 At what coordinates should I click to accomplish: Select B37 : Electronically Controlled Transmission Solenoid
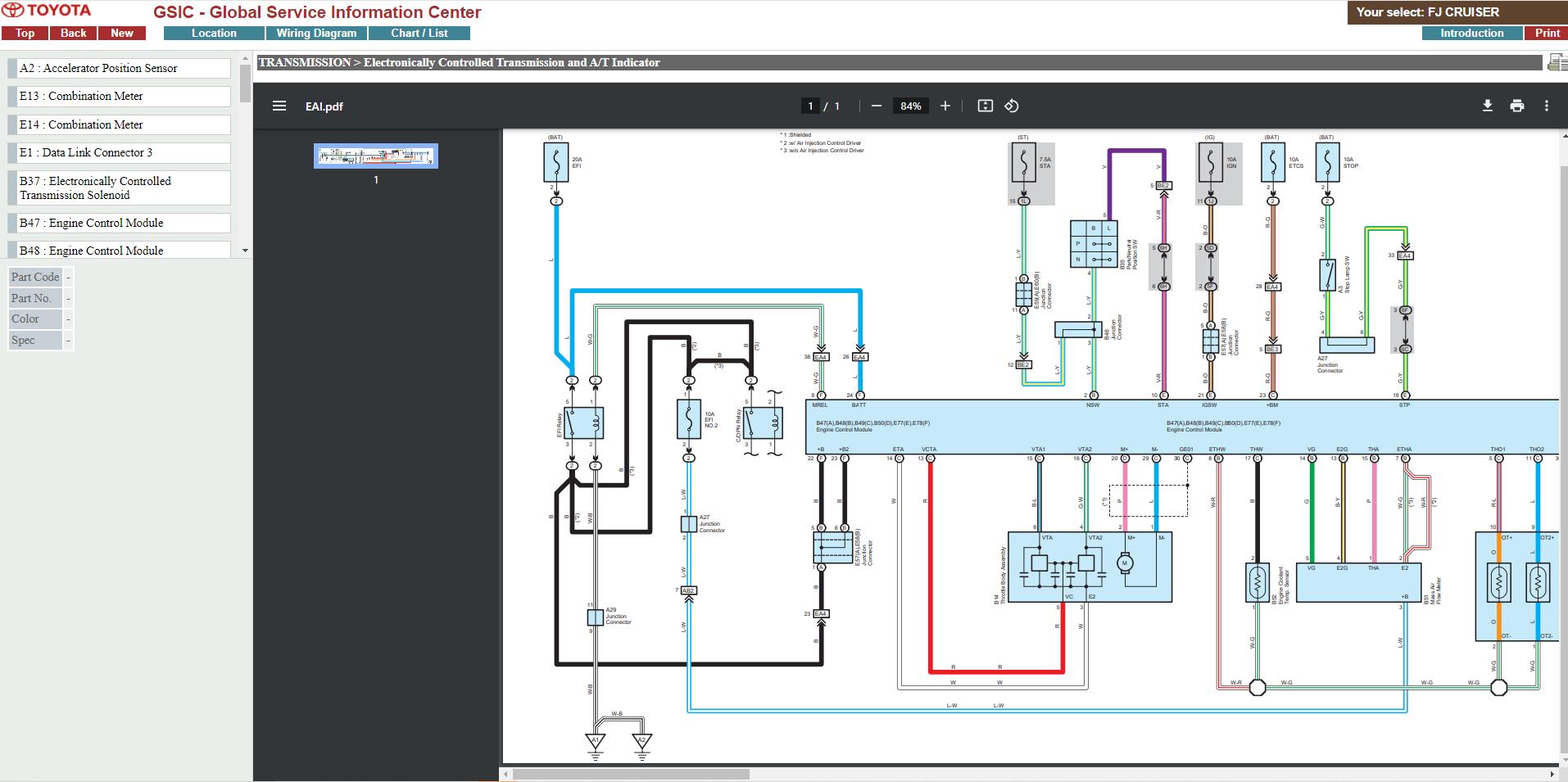tap(119, 188)
